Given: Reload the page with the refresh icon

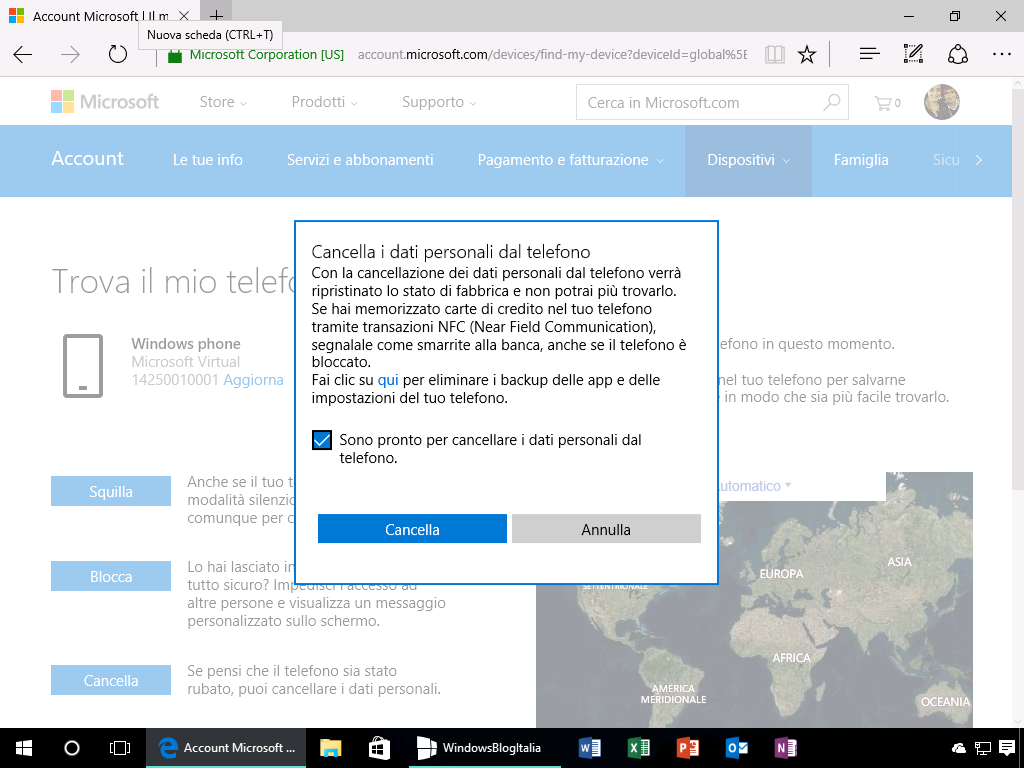Looking at the screenshot, I should click(x=118, y=54).
